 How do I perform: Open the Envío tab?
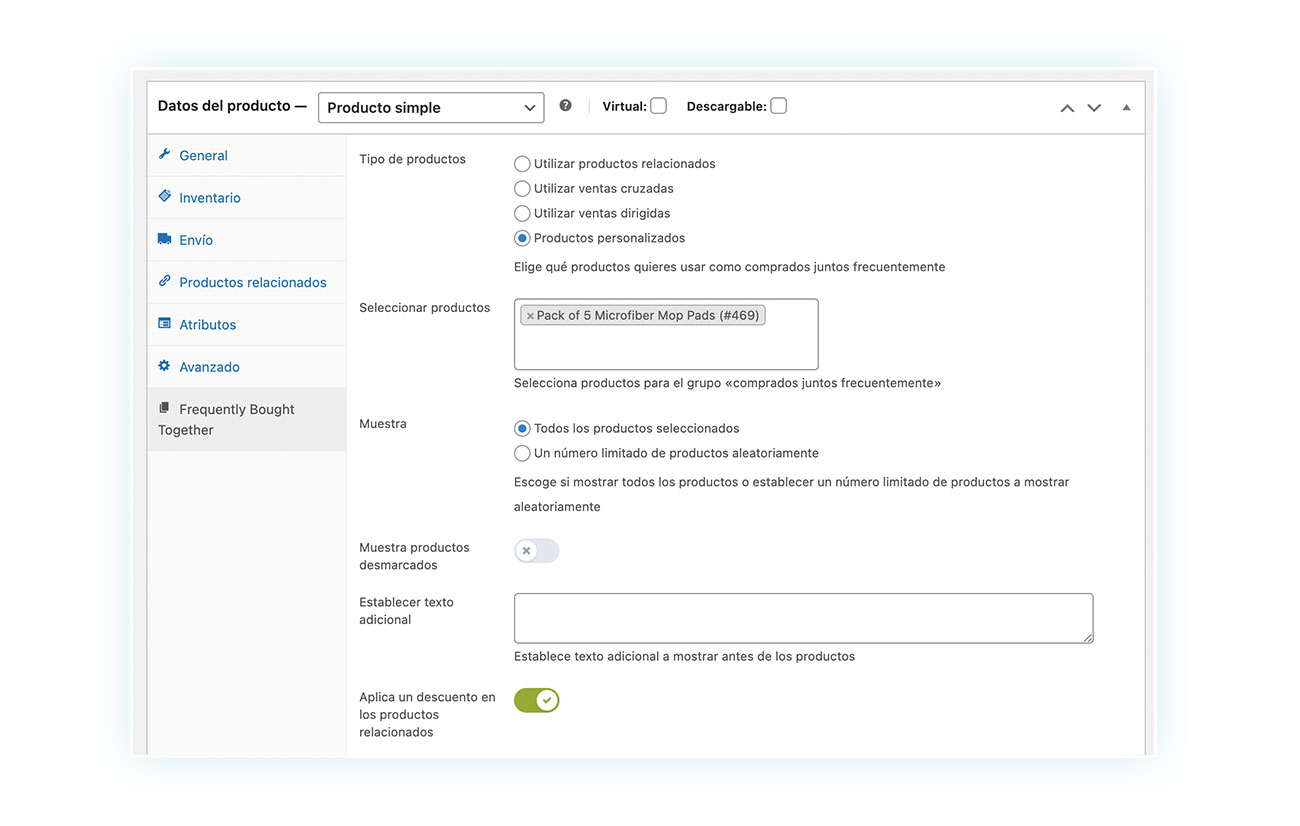point(247,239)
